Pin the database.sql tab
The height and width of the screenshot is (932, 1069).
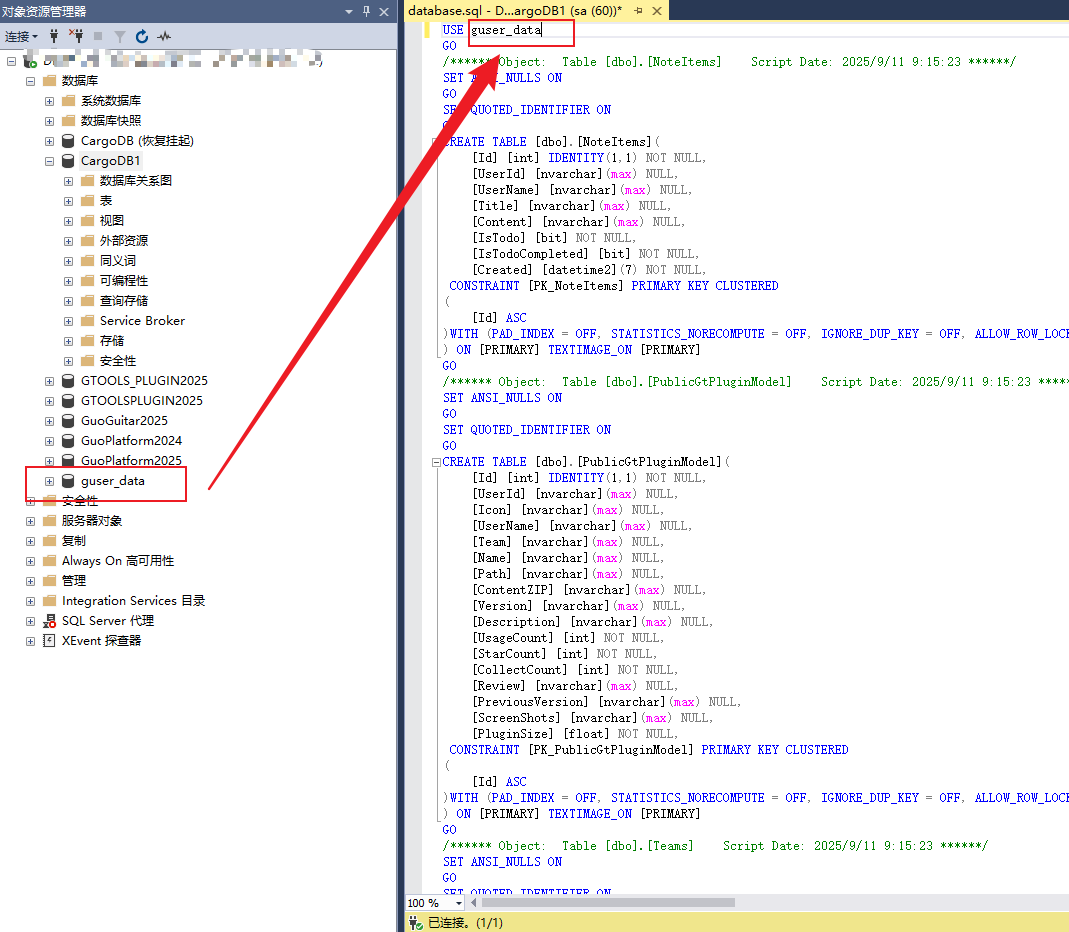coord(638,11)
